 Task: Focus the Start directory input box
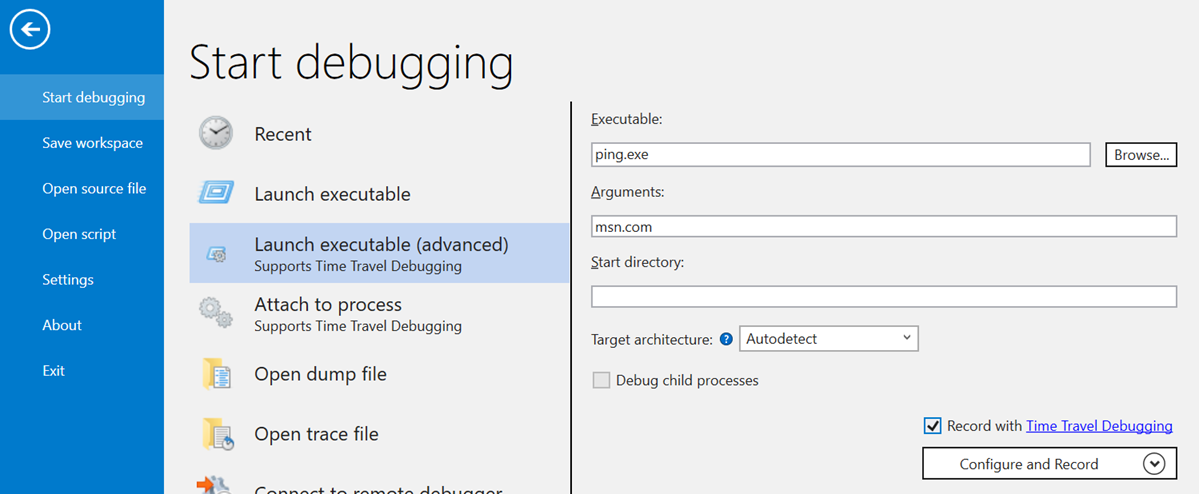(x=884, y=297)
